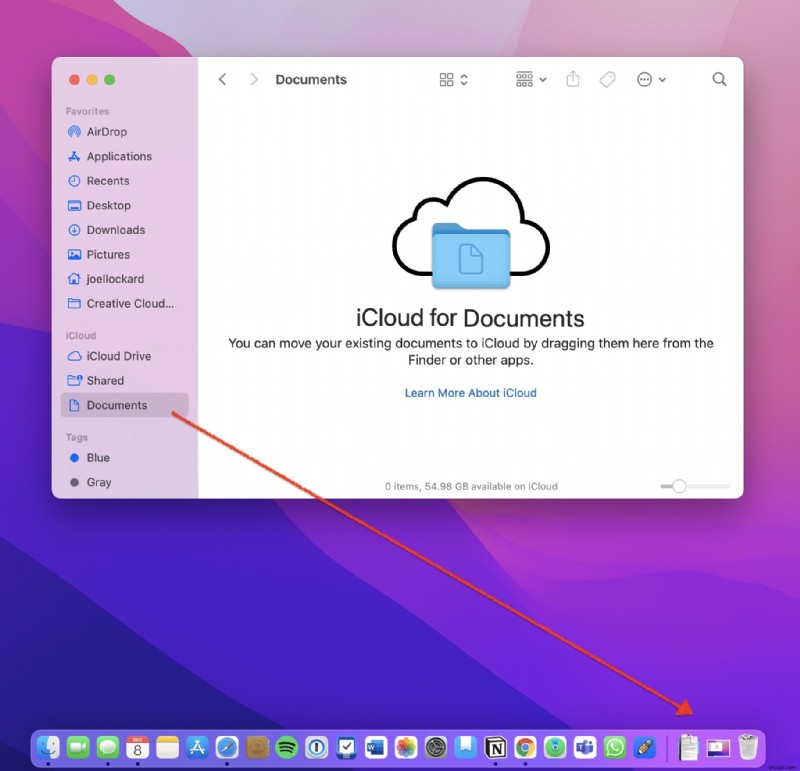
Task: Open Microsoft Teams from the Dock
Action: pyautogui.click(x=585, y=746)
